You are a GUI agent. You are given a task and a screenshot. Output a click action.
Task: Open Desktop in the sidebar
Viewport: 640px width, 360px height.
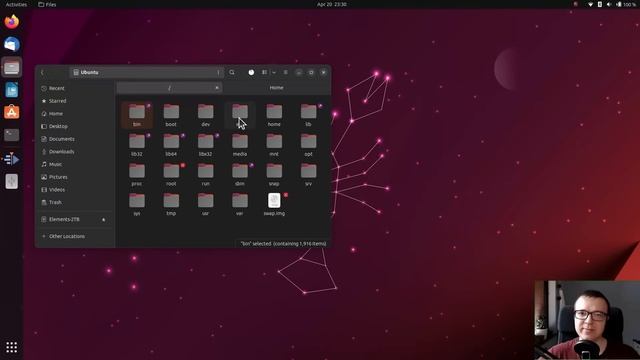point(75,126)
